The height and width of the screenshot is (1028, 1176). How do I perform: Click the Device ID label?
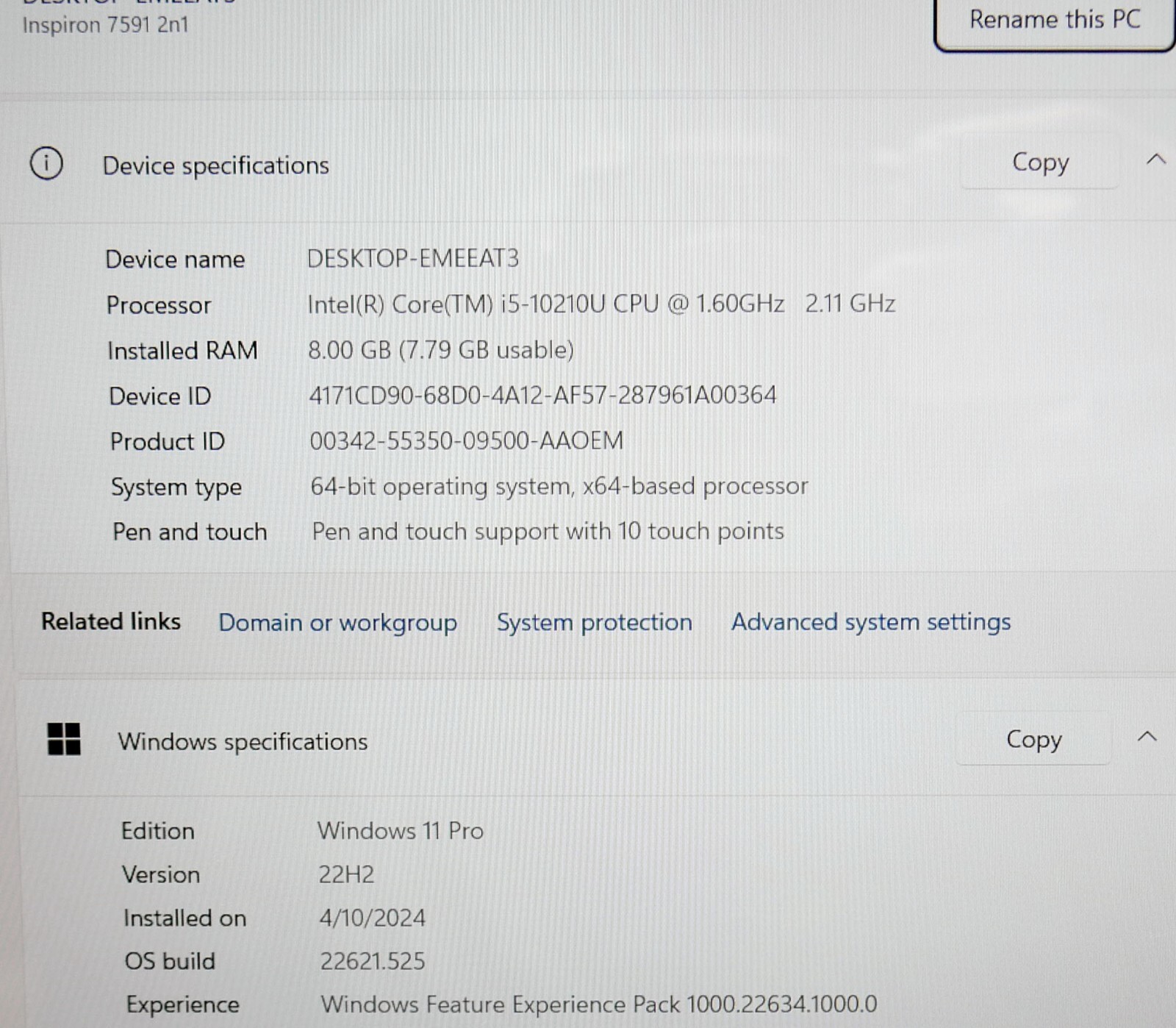(160, 396)
